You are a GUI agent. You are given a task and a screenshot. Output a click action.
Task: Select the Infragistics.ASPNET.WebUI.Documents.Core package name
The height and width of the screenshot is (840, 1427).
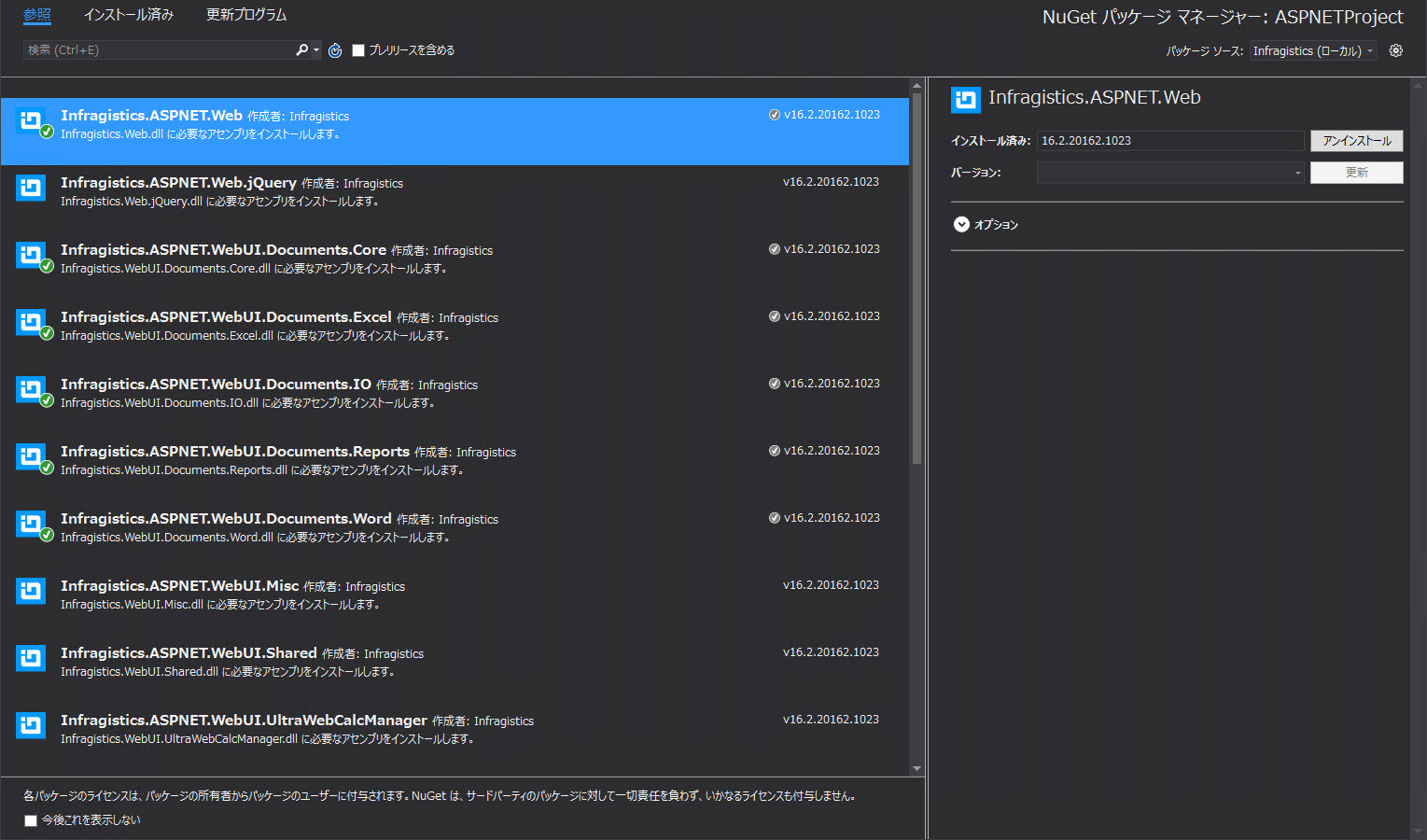[x=223, y=249]
